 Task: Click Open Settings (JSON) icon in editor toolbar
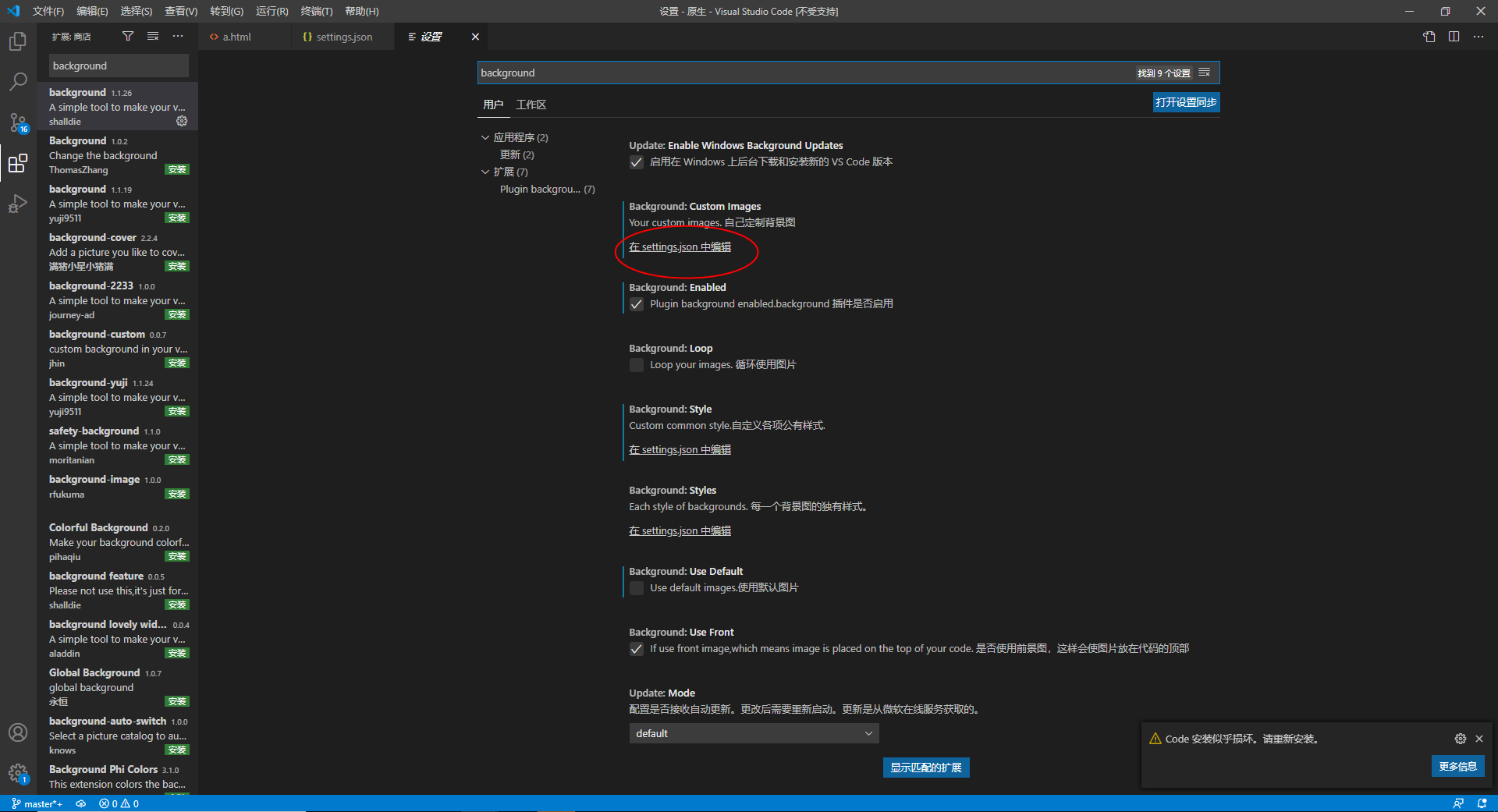(x=1429, y=37)
